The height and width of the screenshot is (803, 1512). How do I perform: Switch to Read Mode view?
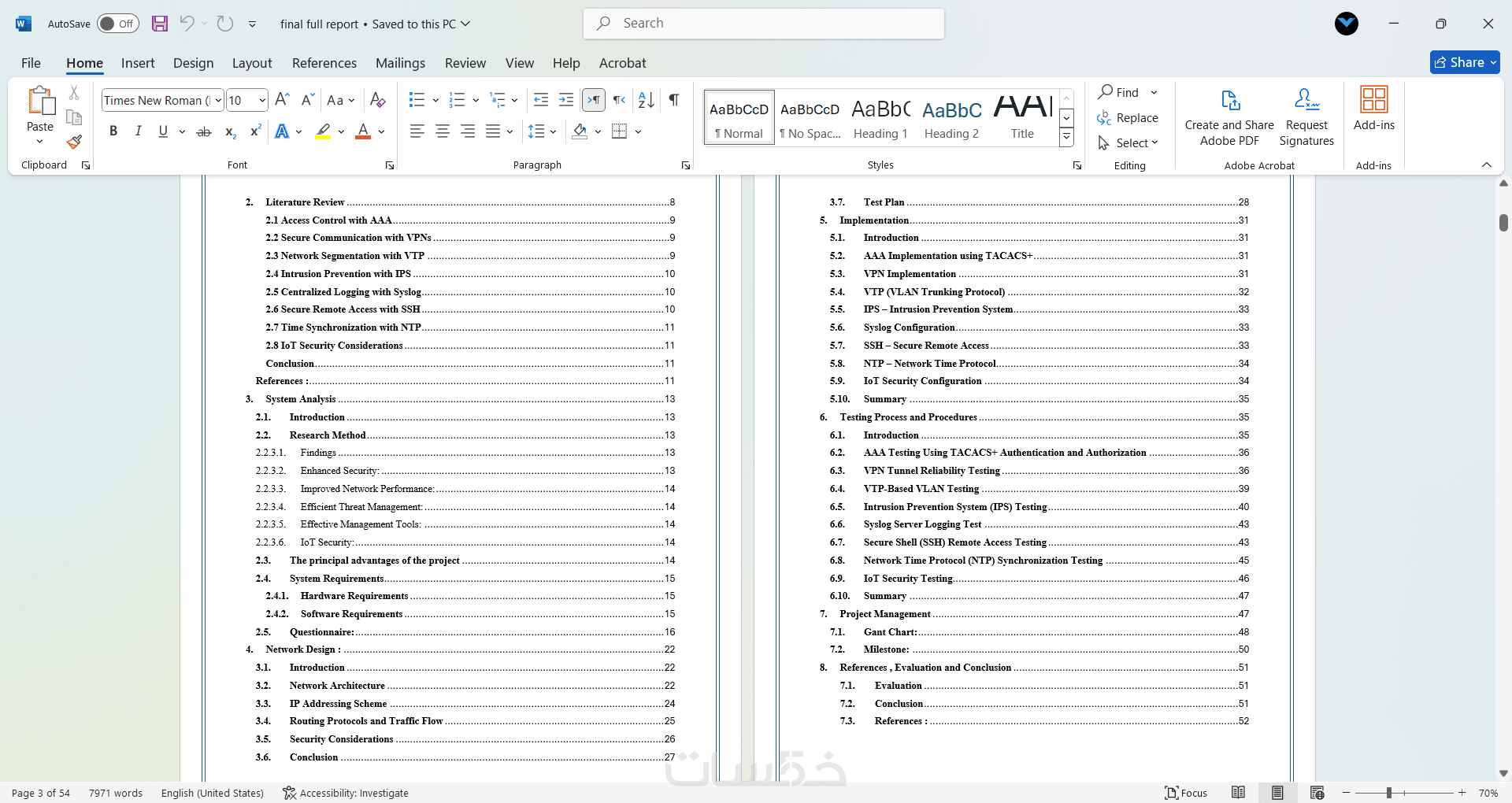point(1239,793)
